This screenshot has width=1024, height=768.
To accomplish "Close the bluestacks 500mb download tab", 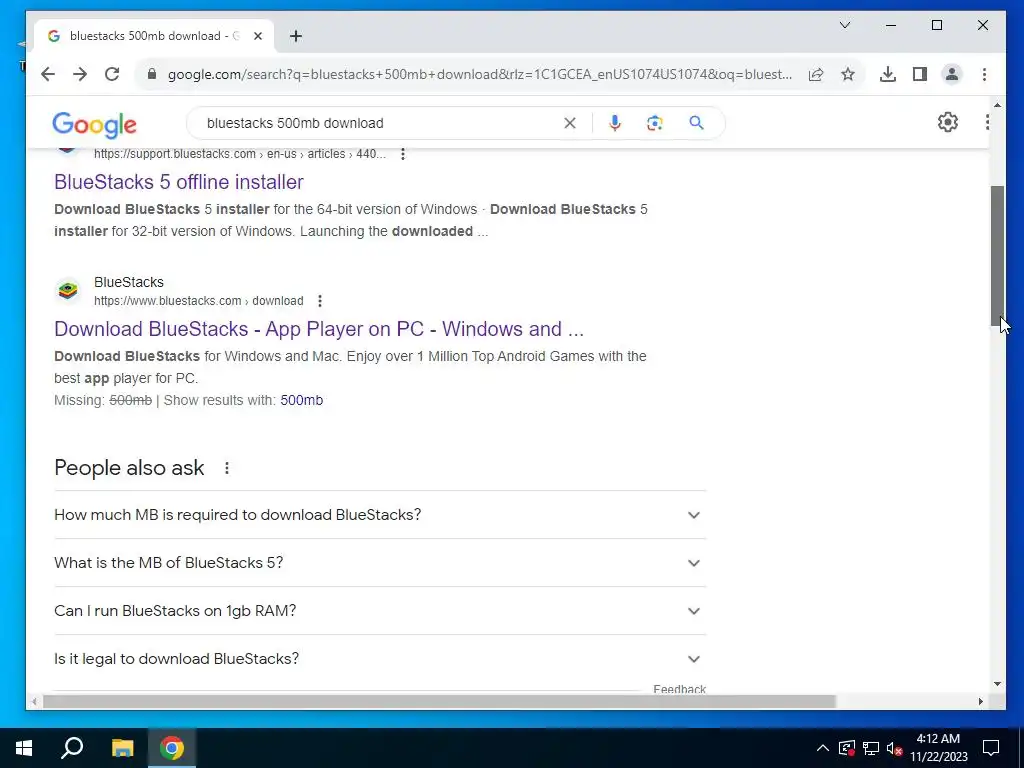I will pos(258,36).
